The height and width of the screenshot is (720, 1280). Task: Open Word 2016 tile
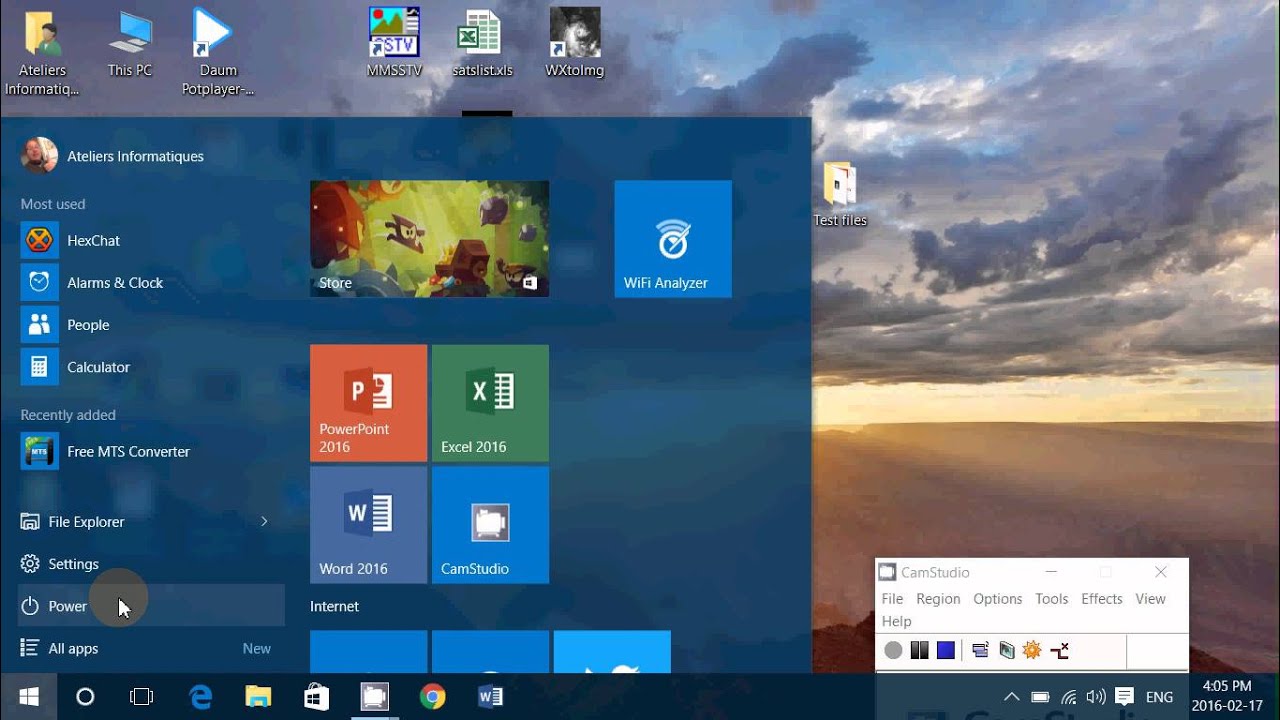(x=368, y=525)
